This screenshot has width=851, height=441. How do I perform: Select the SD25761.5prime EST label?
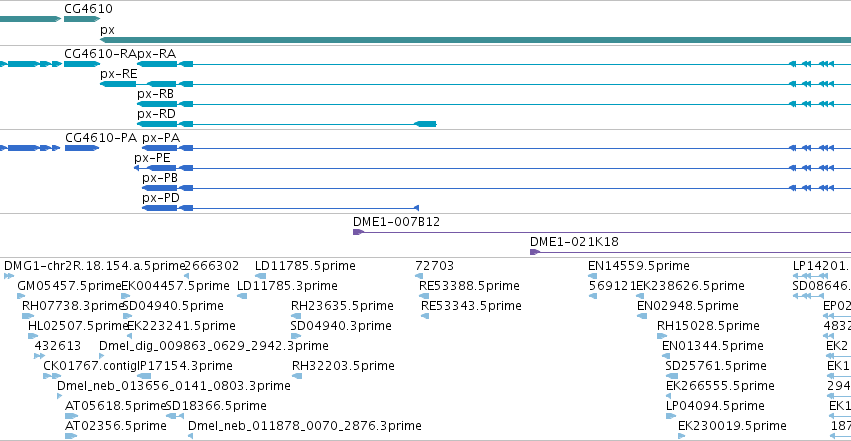716,366
